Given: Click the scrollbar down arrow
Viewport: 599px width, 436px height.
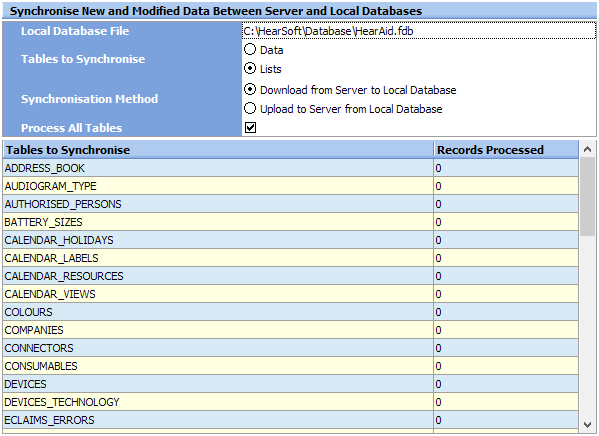Looking at the screenshot, I should [x=588, y=424].
